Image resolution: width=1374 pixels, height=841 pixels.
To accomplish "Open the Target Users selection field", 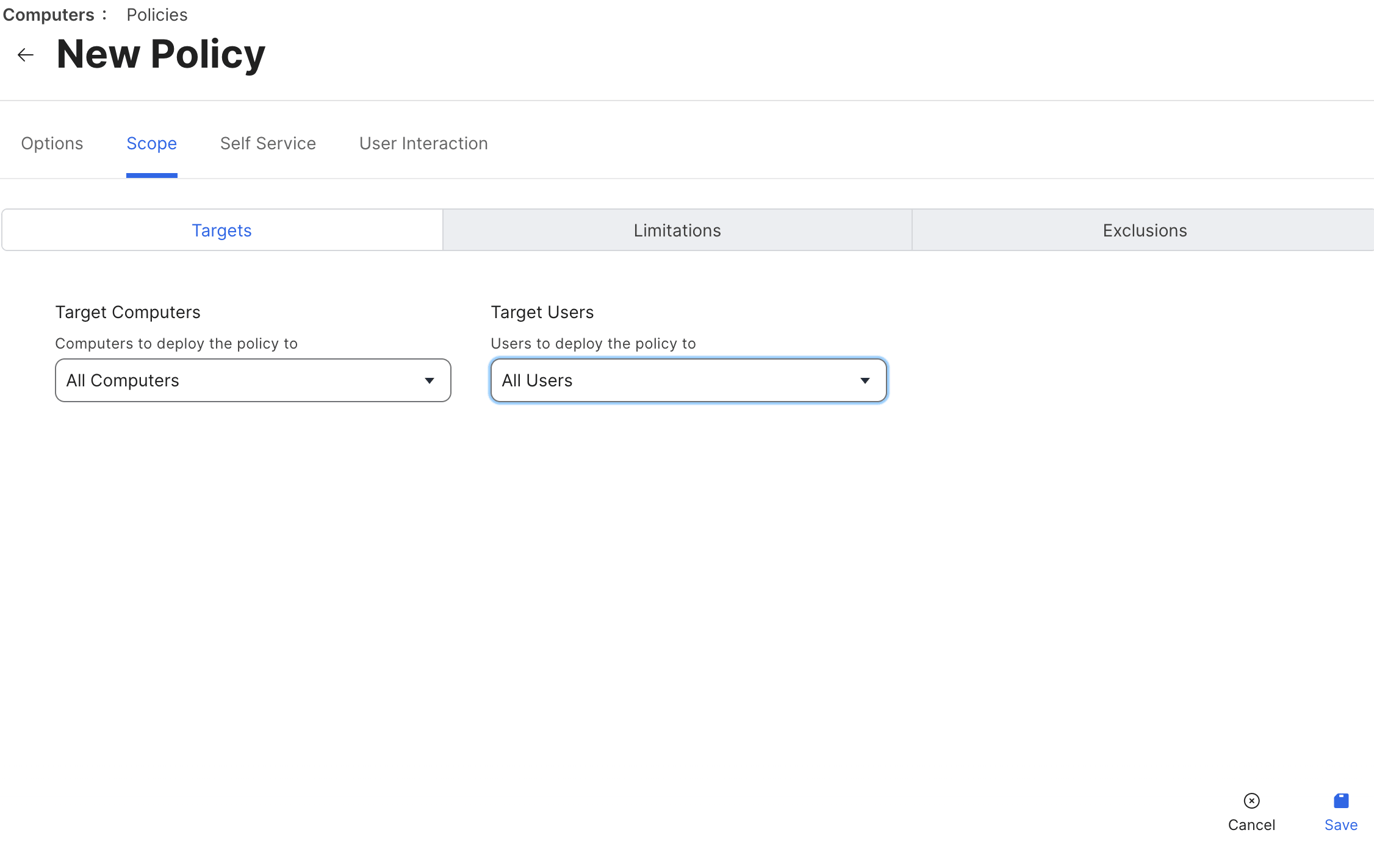I will [x=675, y=381].
